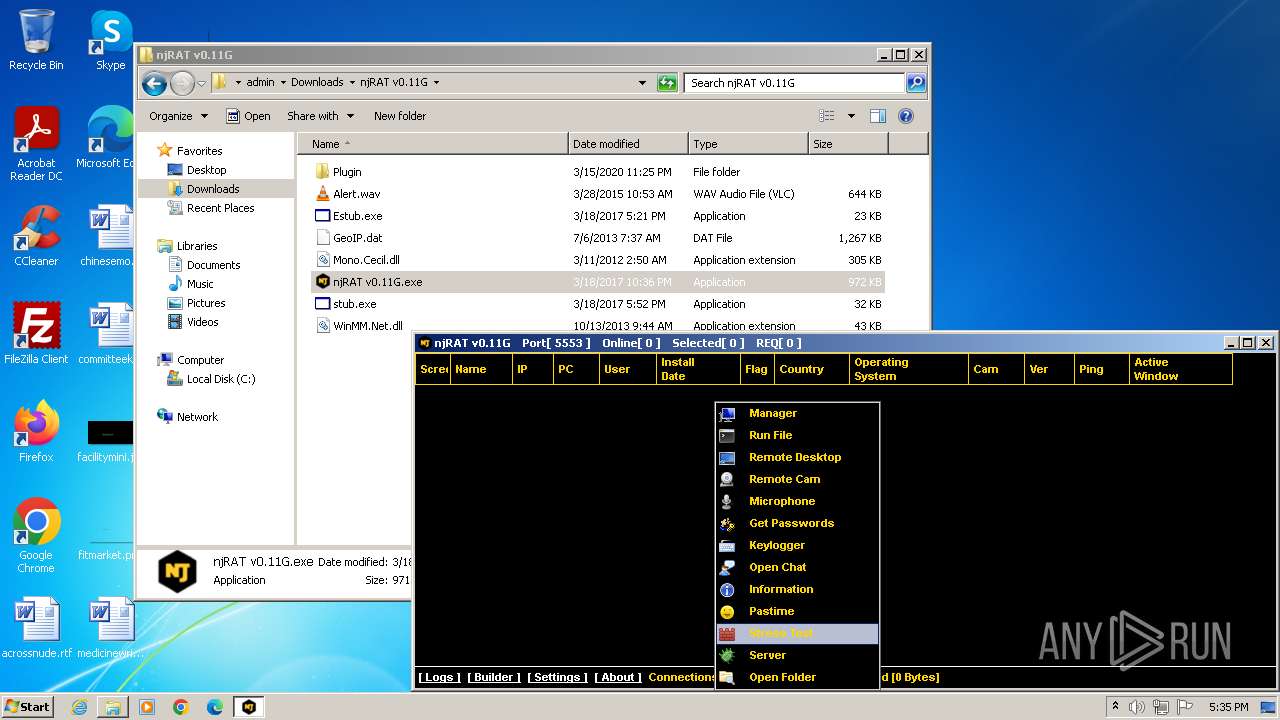Open the view options dropdown arrow
The width and height of the screenshot is (1280, 720).
point(851,116)
